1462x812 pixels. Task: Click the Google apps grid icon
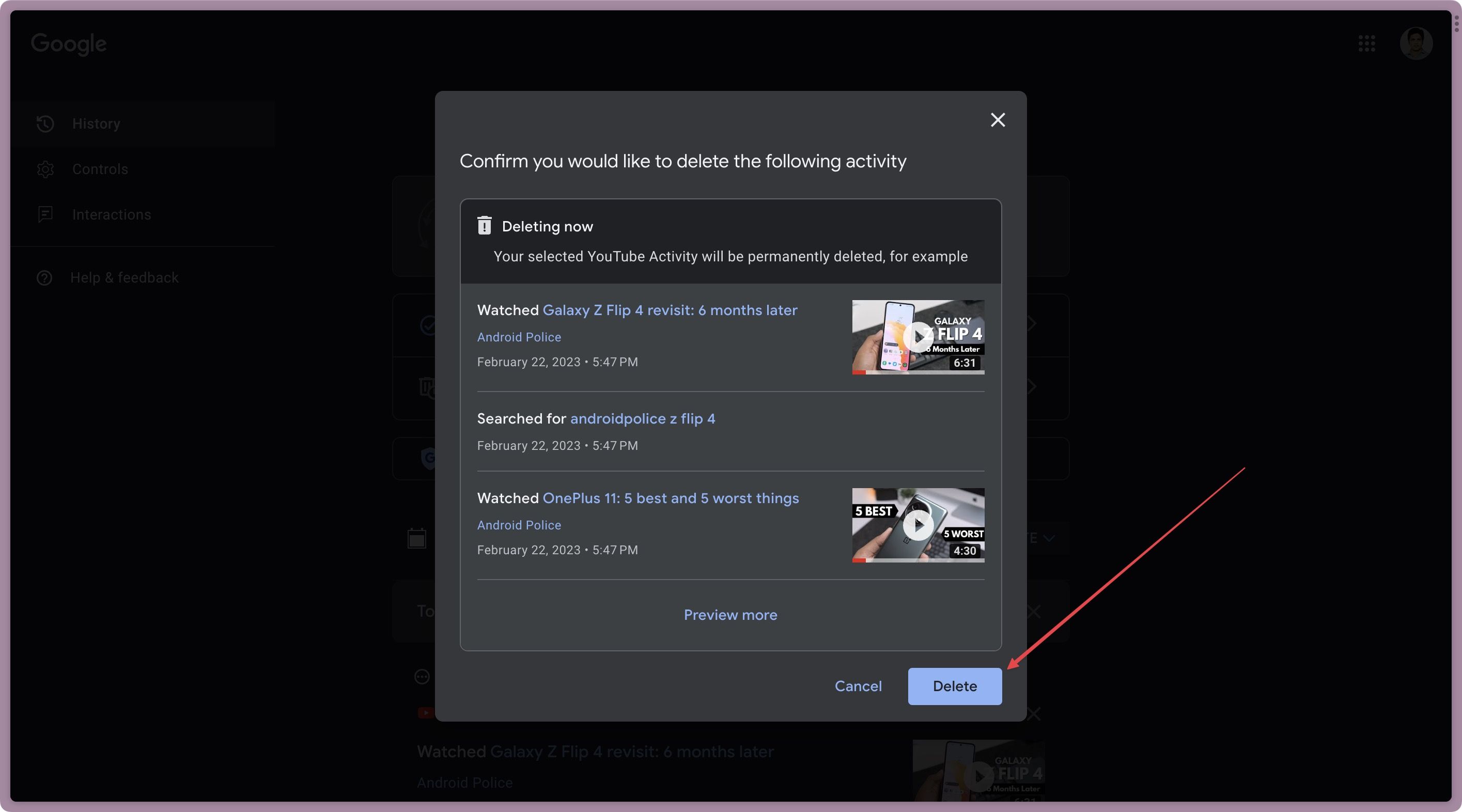click(1367, 43)
